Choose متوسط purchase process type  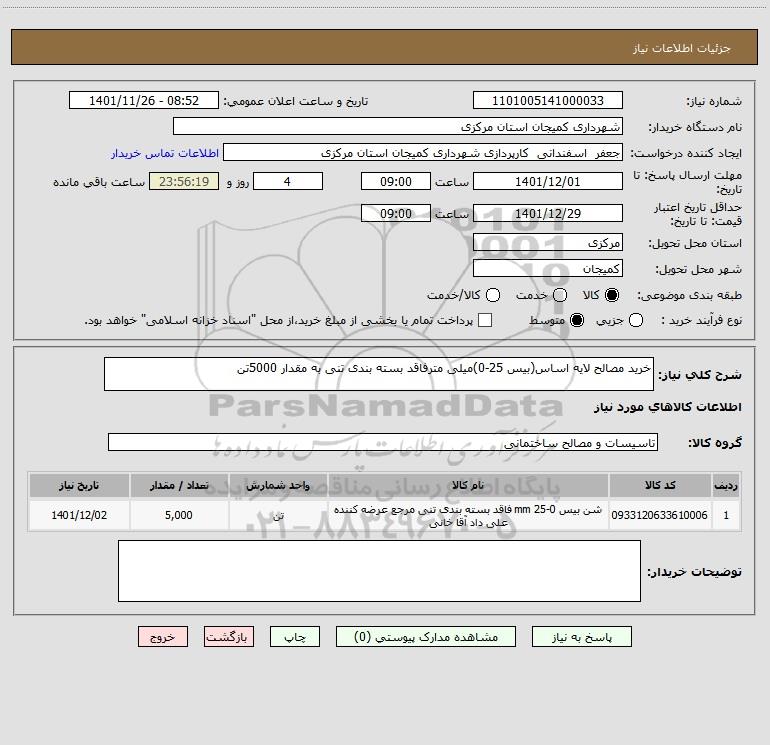pos(577,320)
